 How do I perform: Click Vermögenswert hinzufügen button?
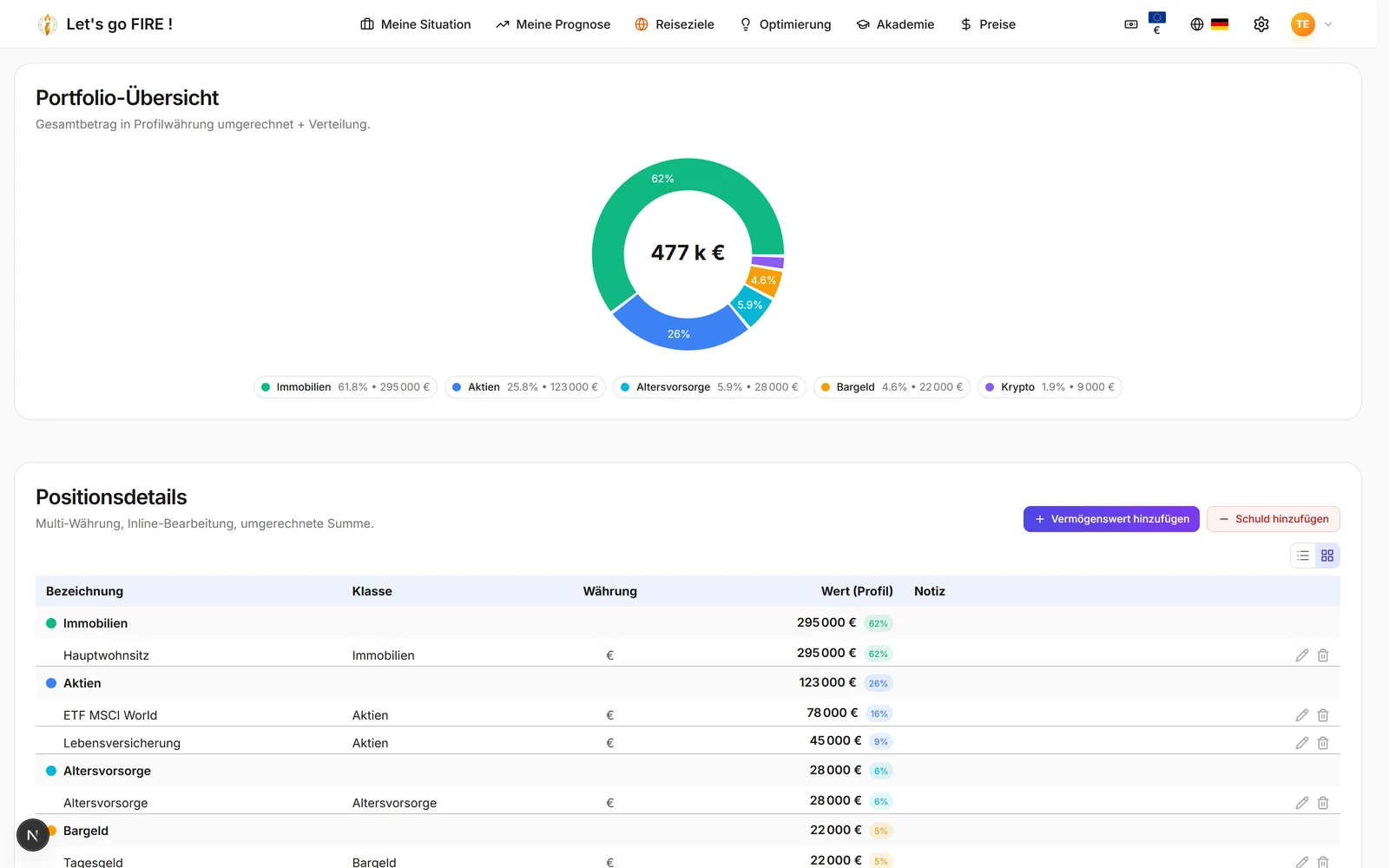pyautogui.click(x=1111, y=519)
